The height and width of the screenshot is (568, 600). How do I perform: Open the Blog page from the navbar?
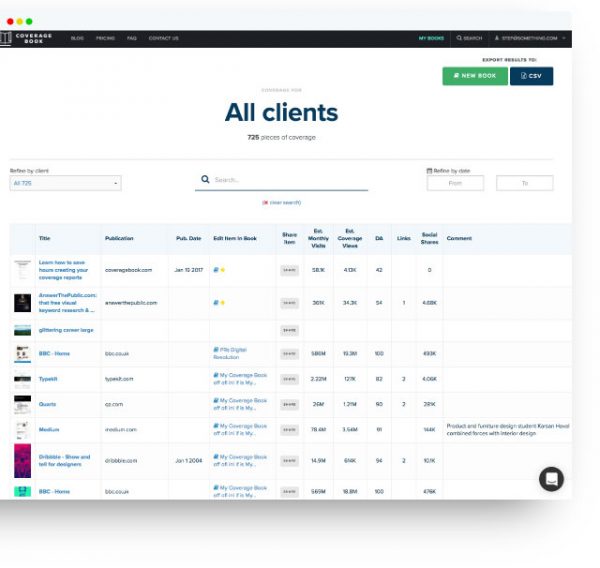(77, 38)
